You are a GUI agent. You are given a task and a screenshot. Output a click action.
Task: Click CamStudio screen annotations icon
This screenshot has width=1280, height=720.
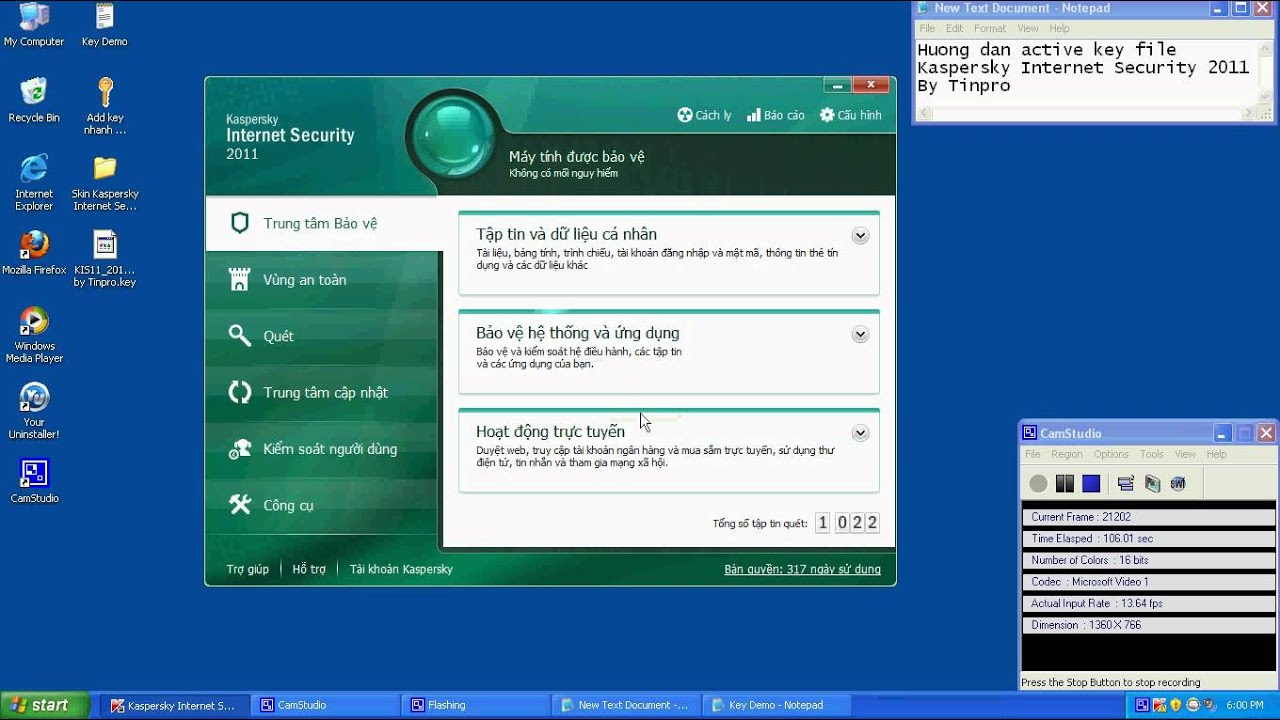(x=1152, y=484)
